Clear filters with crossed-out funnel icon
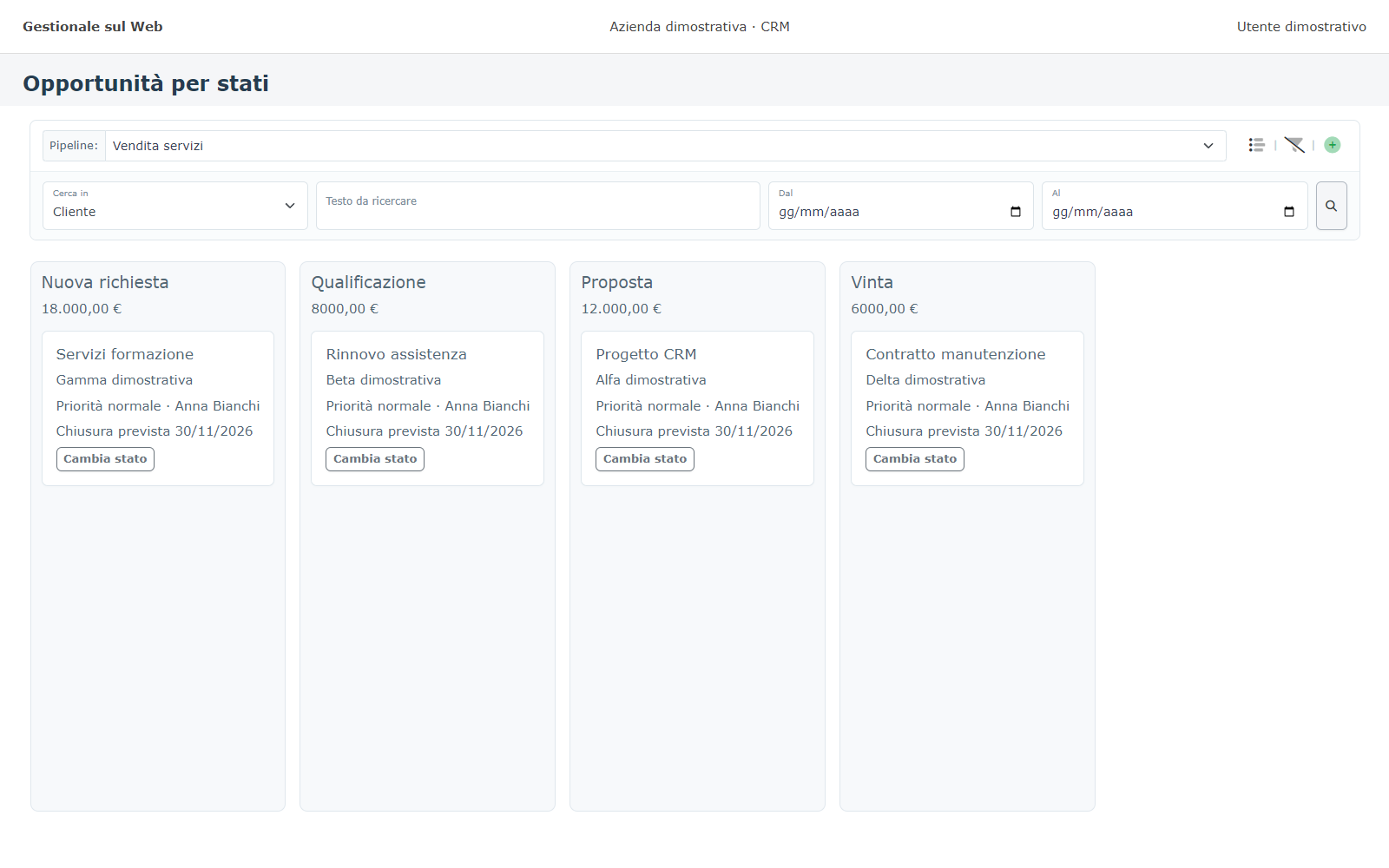Screen dimensions: 1389x868 click(1294, 145)
